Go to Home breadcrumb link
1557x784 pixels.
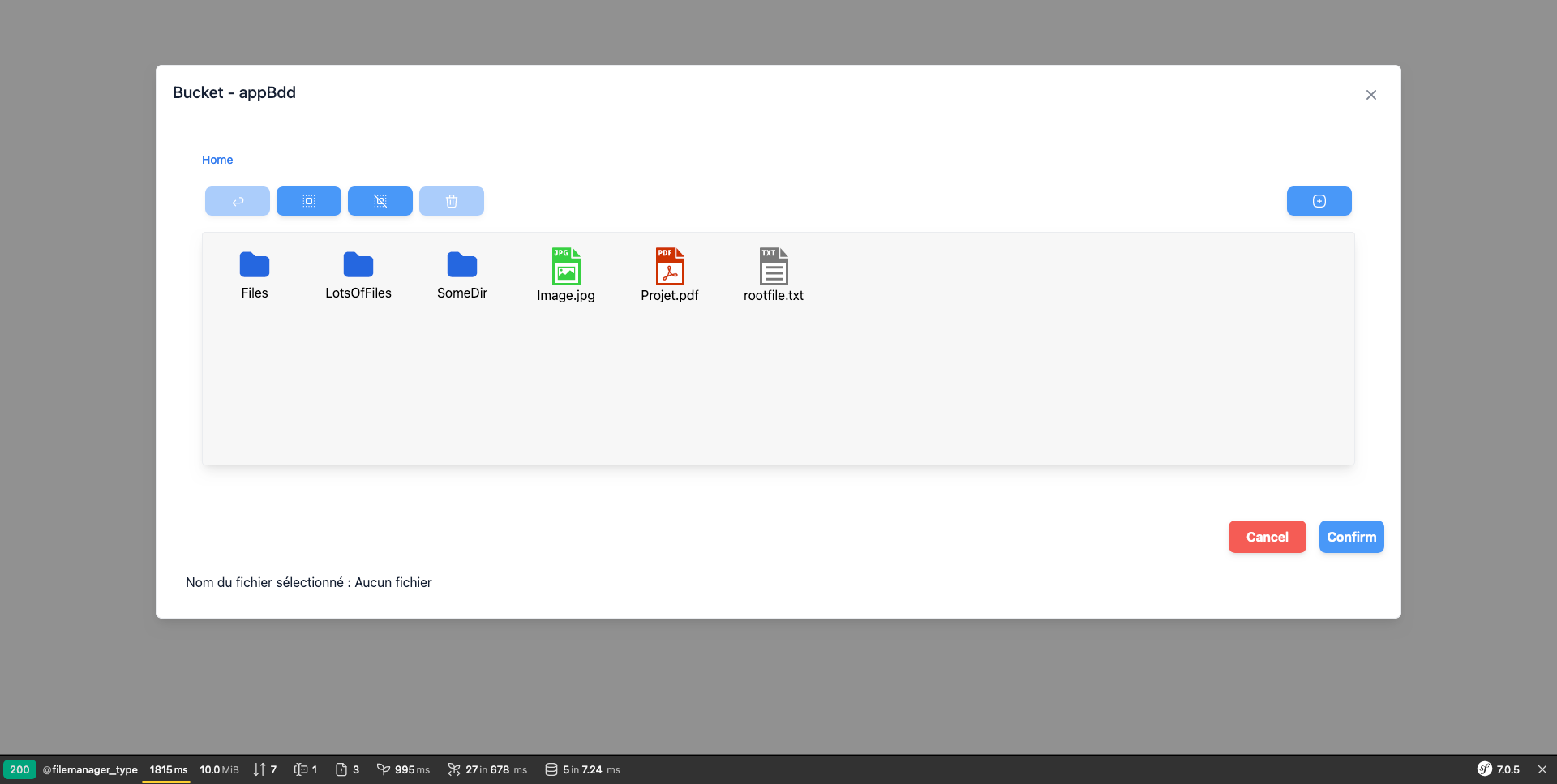pos(217,160)
